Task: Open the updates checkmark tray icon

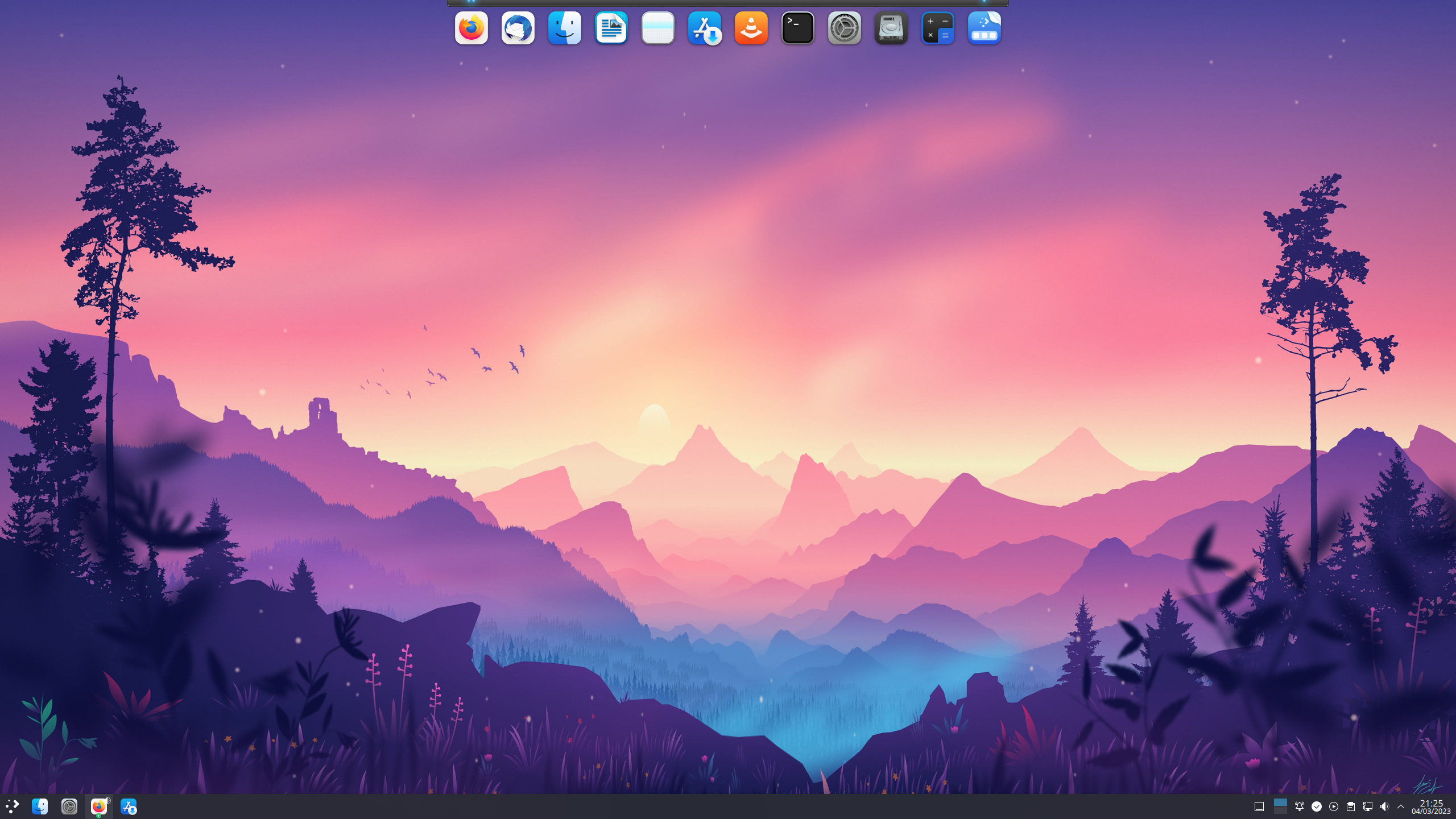Action: pyautogui.click(x=1317, y=806)
